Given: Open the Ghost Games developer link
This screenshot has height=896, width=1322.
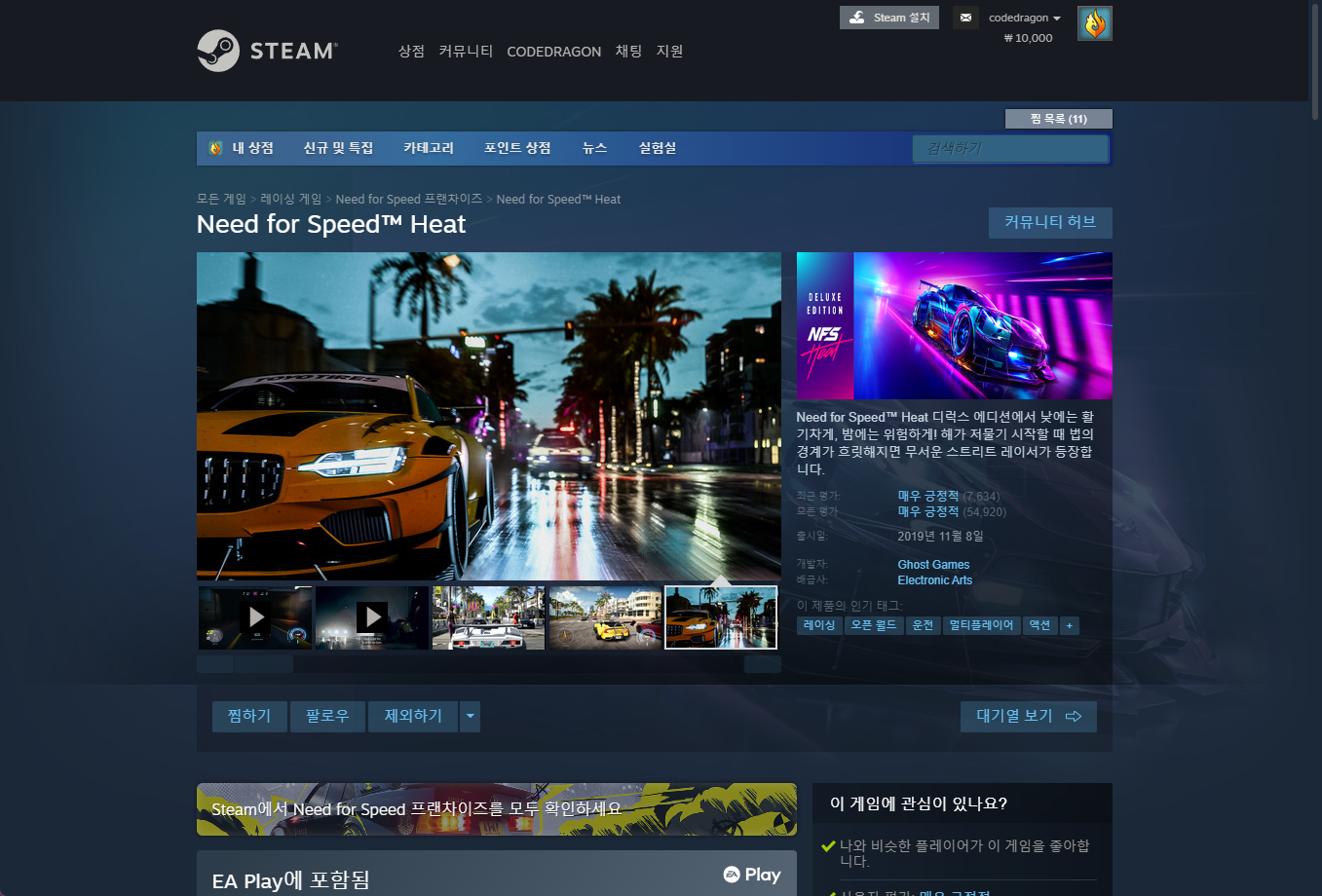Looking at the screenshot, I should (x=933, y=565).
